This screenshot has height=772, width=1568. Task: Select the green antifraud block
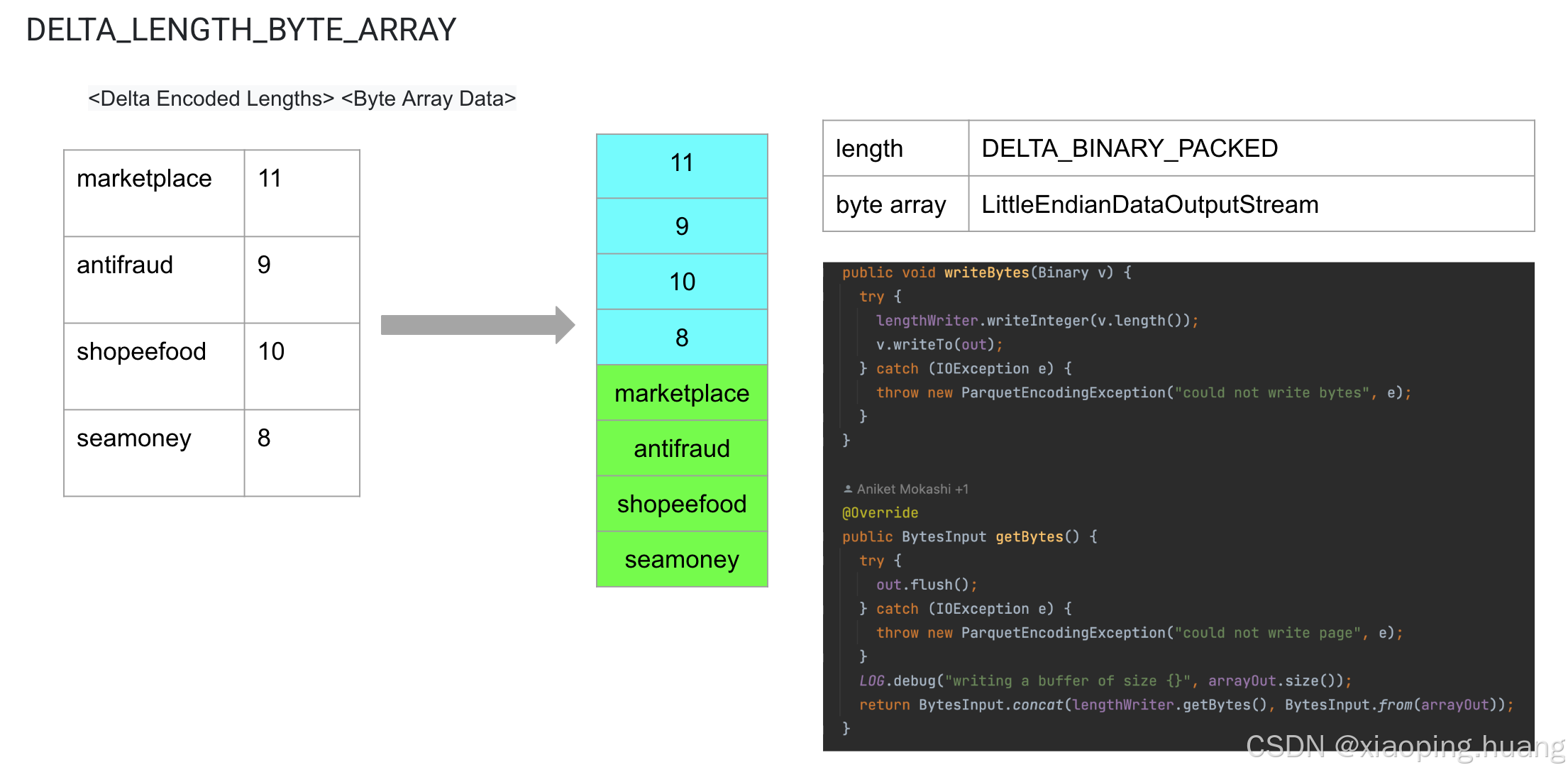pos(681,448)
